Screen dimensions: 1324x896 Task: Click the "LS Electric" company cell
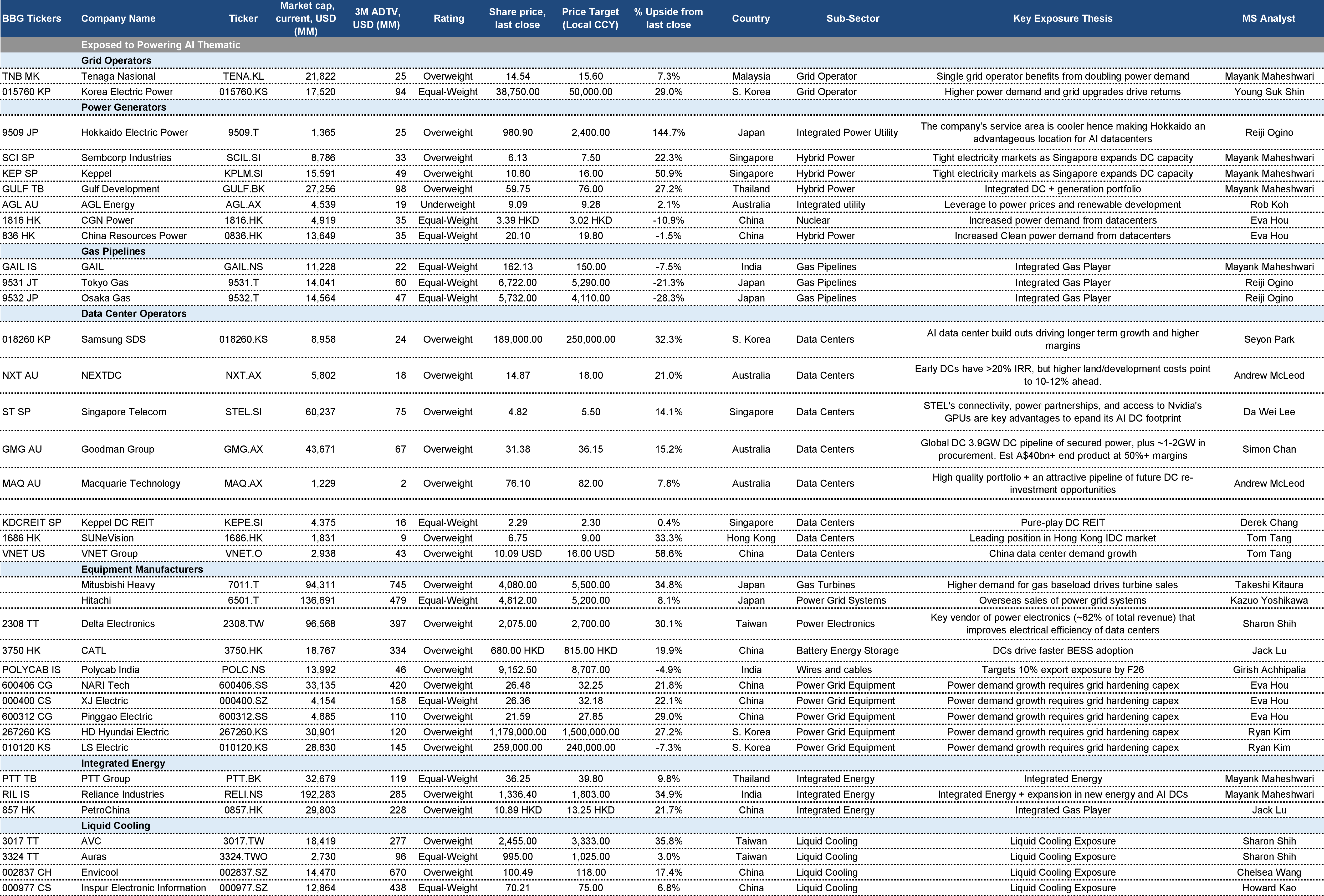pyautogui.click(x=104, y=748)
